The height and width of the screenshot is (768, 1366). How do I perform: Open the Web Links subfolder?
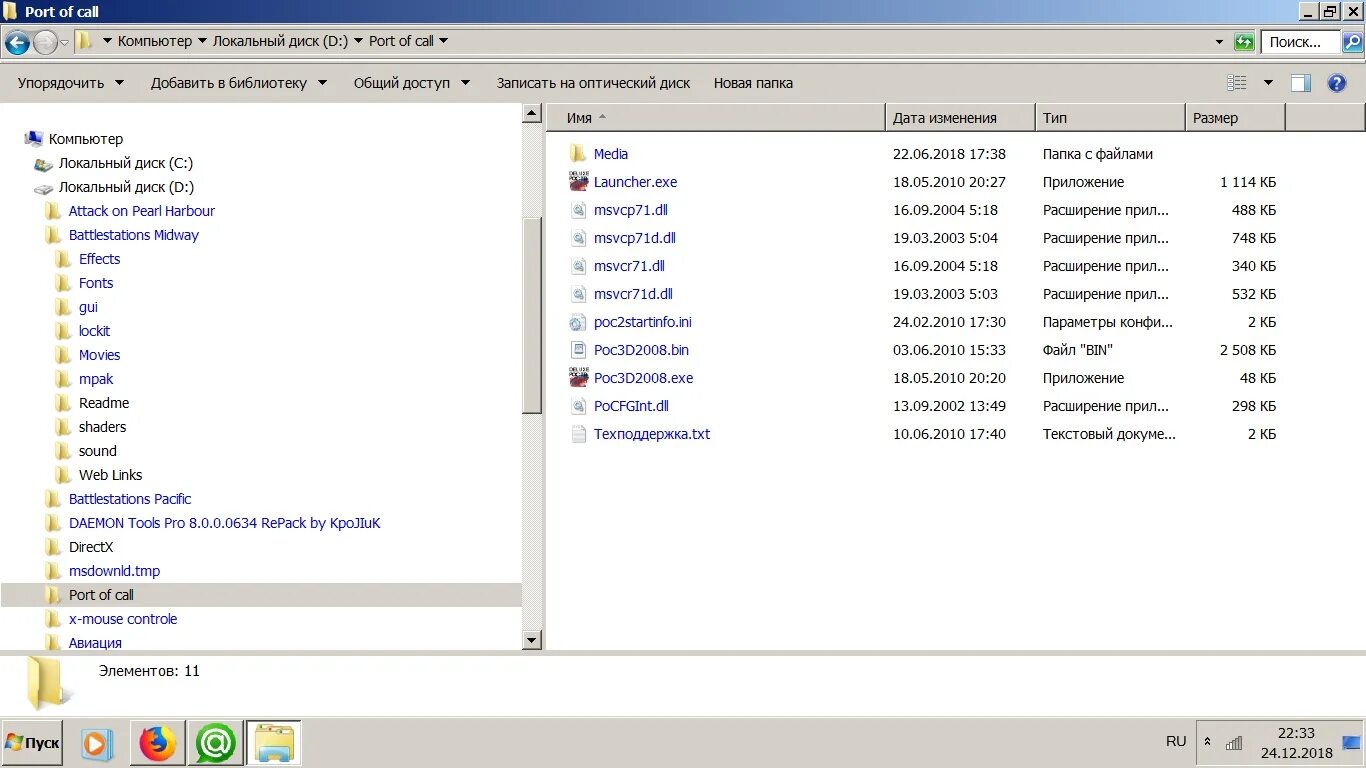110,475
